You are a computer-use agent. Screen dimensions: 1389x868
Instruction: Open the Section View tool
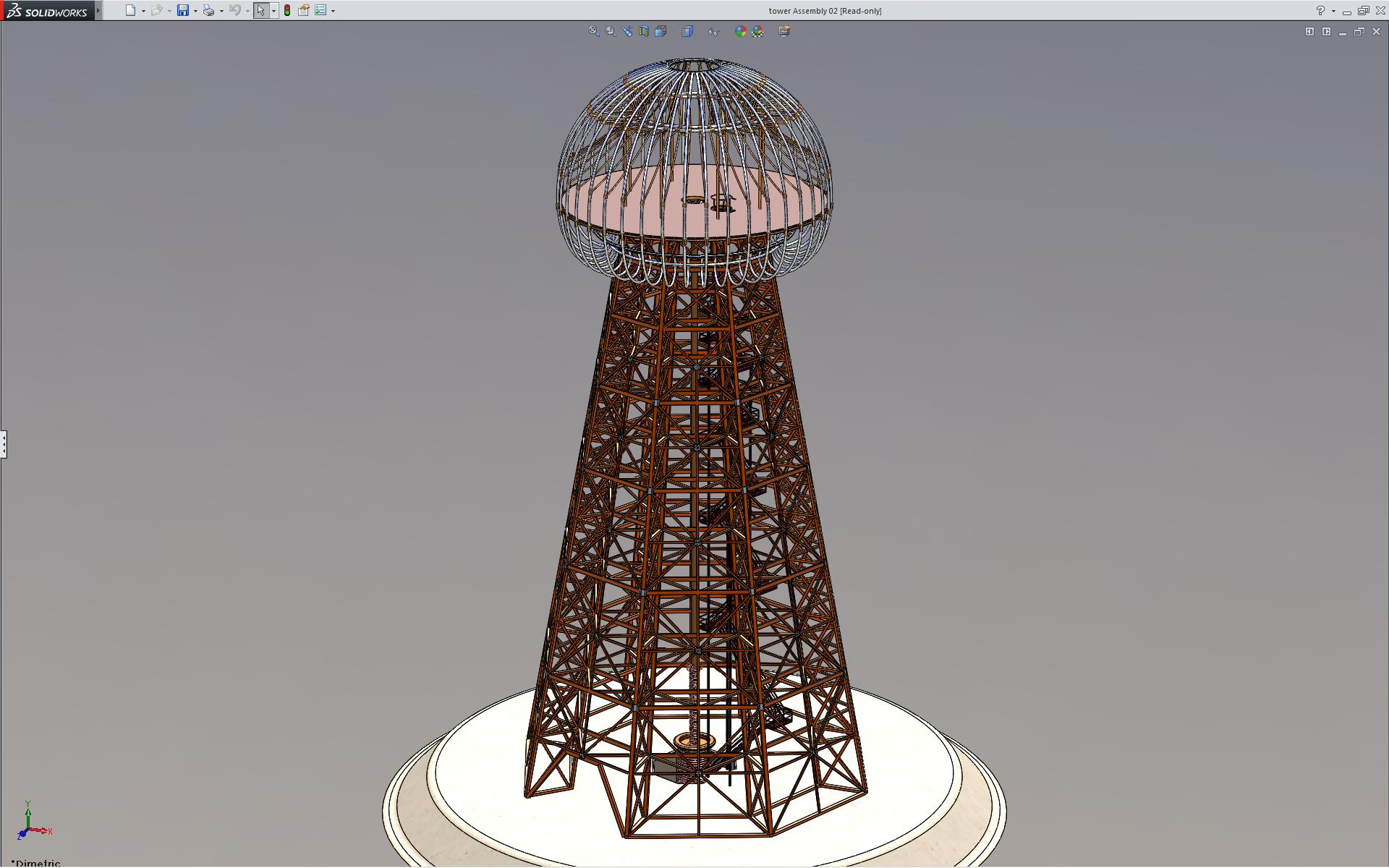(644, 31)
